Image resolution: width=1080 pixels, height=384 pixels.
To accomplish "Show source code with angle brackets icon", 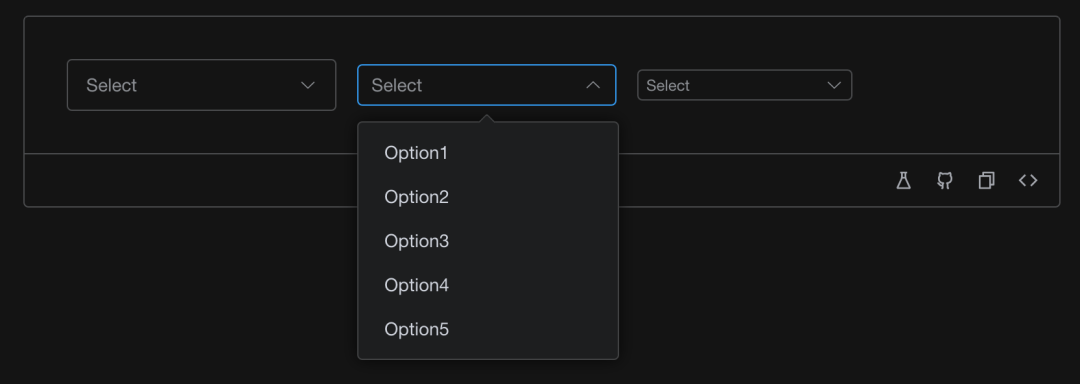I will tap(1028, 180).
